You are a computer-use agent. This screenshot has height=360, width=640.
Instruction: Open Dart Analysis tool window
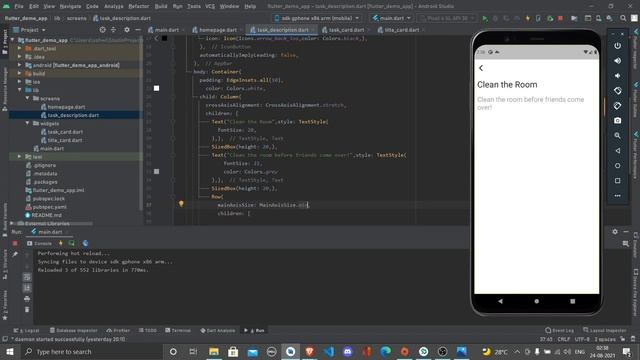click(218, 330)
